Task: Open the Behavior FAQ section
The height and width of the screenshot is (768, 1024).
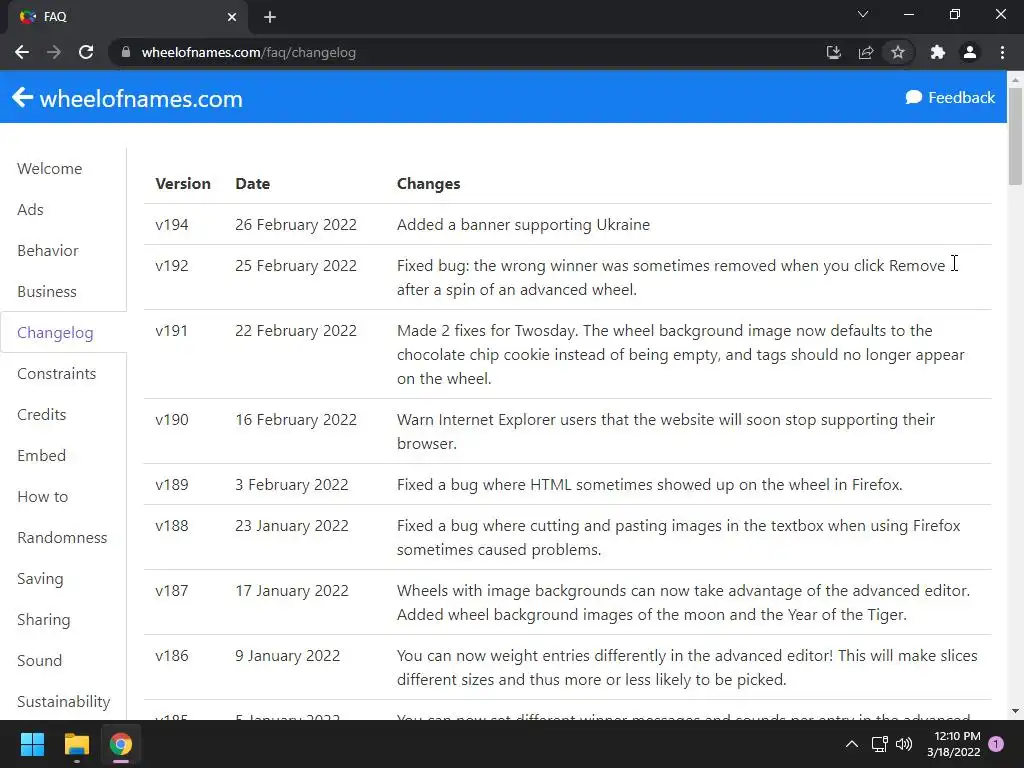Action: (48, 251)
